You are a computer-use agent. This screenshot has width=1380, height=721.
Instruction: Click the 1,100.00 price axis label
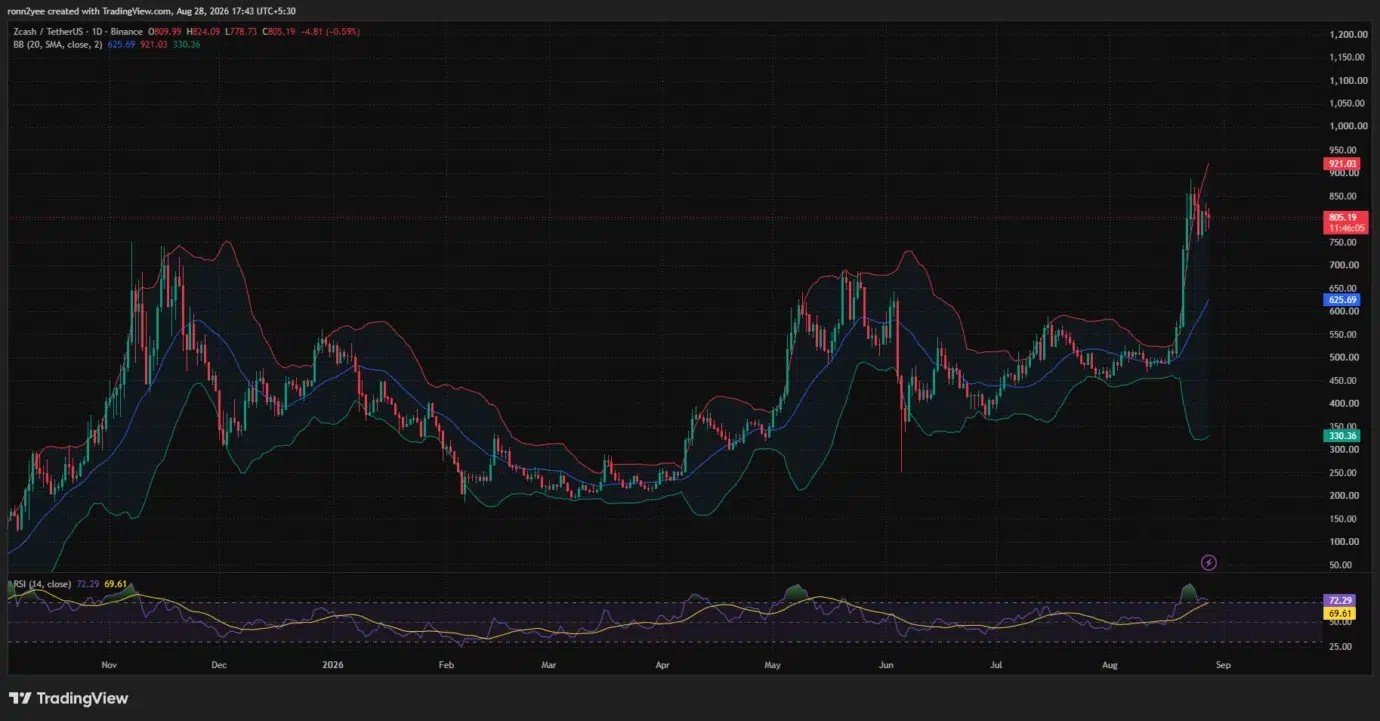click(1348, 80)
